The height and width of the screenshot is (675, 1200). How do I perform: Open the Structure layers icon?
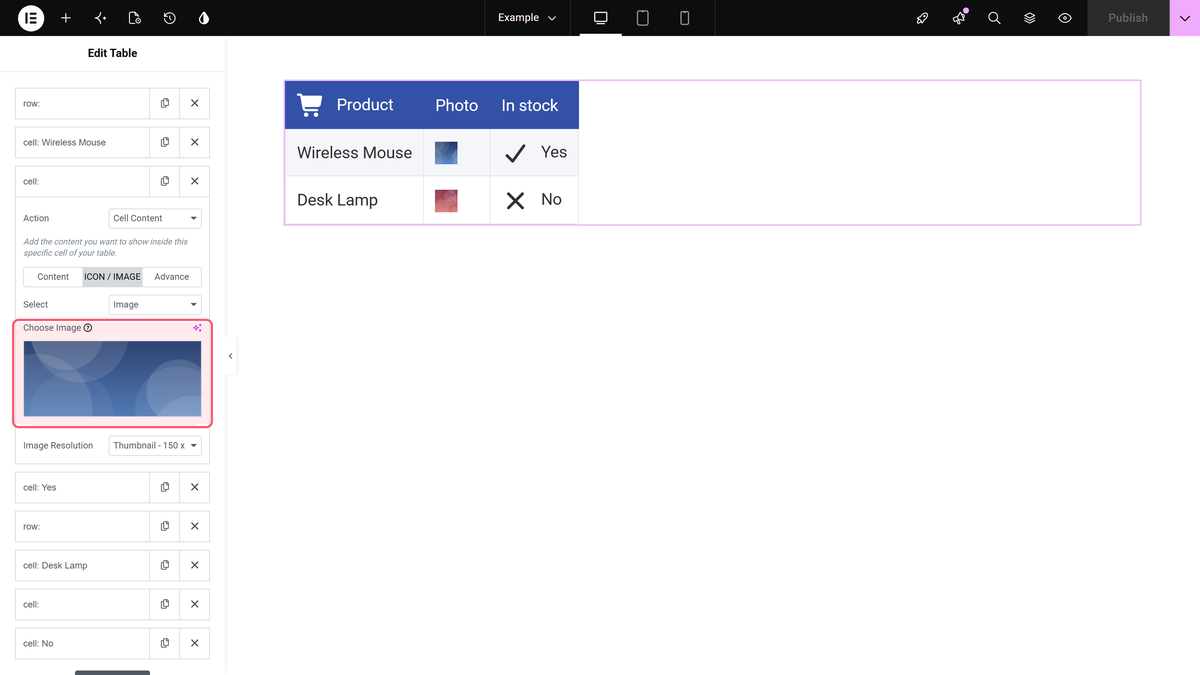click(1029, 18)
